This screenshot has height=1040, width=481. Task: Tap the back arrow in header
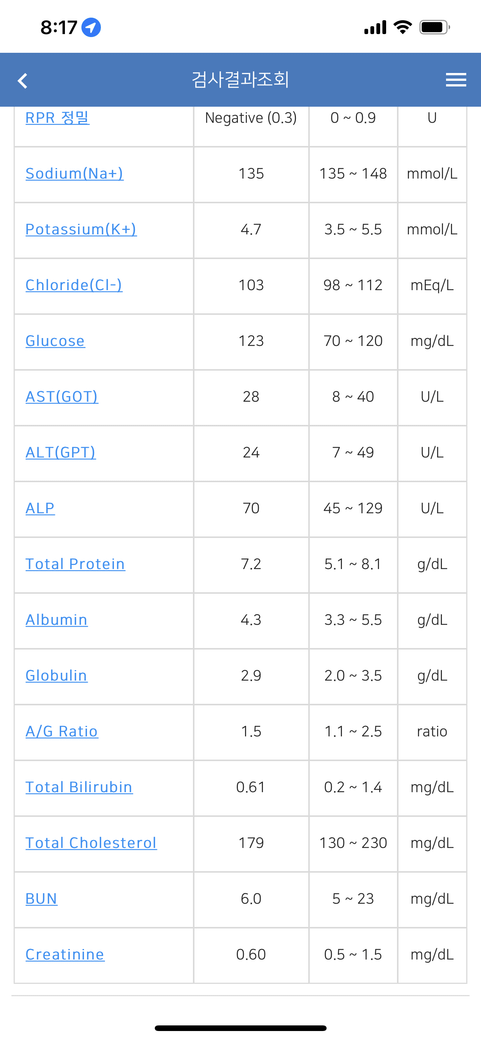click(23, 81)
